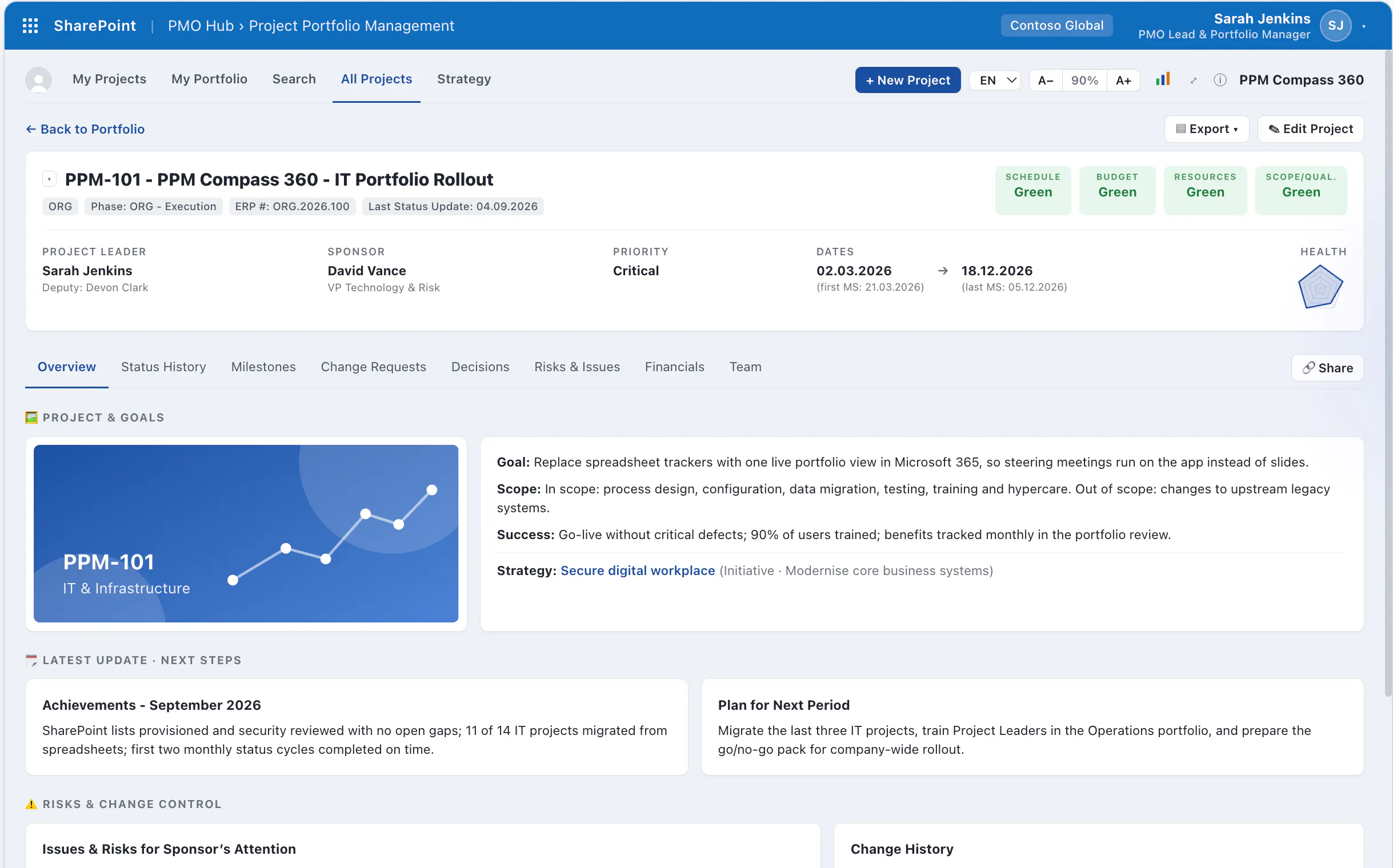This screenshot has width=1393, height=868.
Task: Click the grey profile avatar in the nav bar
Action: click(38, 80)
